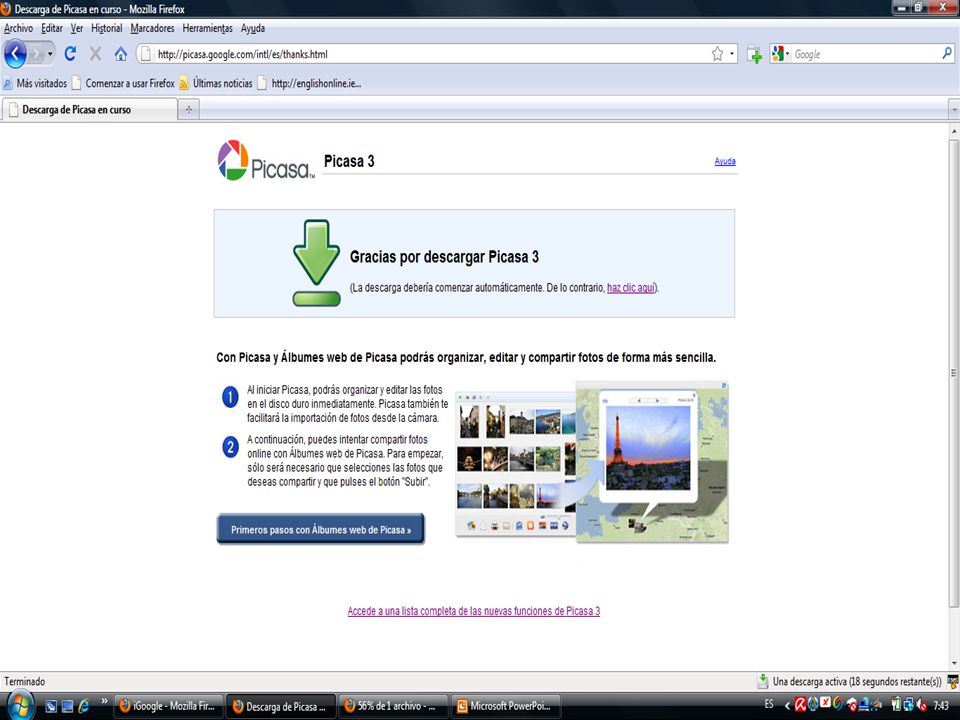This screenshot has height=720, width=960.
Task: Open 'Comenzar a usar Firefox' bookmark
Action: coord(124,83)
